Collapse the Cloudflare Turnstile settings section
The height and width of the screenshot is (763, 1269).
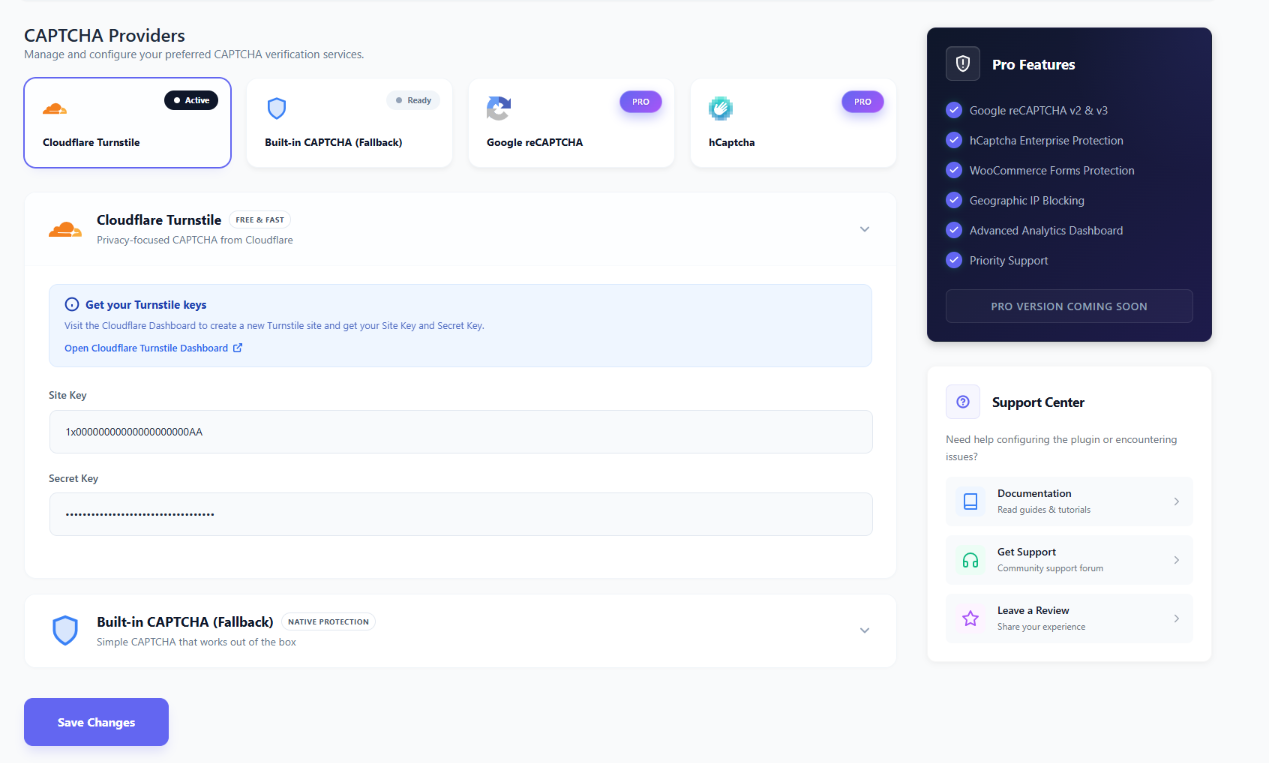click(x=864, y=229)
